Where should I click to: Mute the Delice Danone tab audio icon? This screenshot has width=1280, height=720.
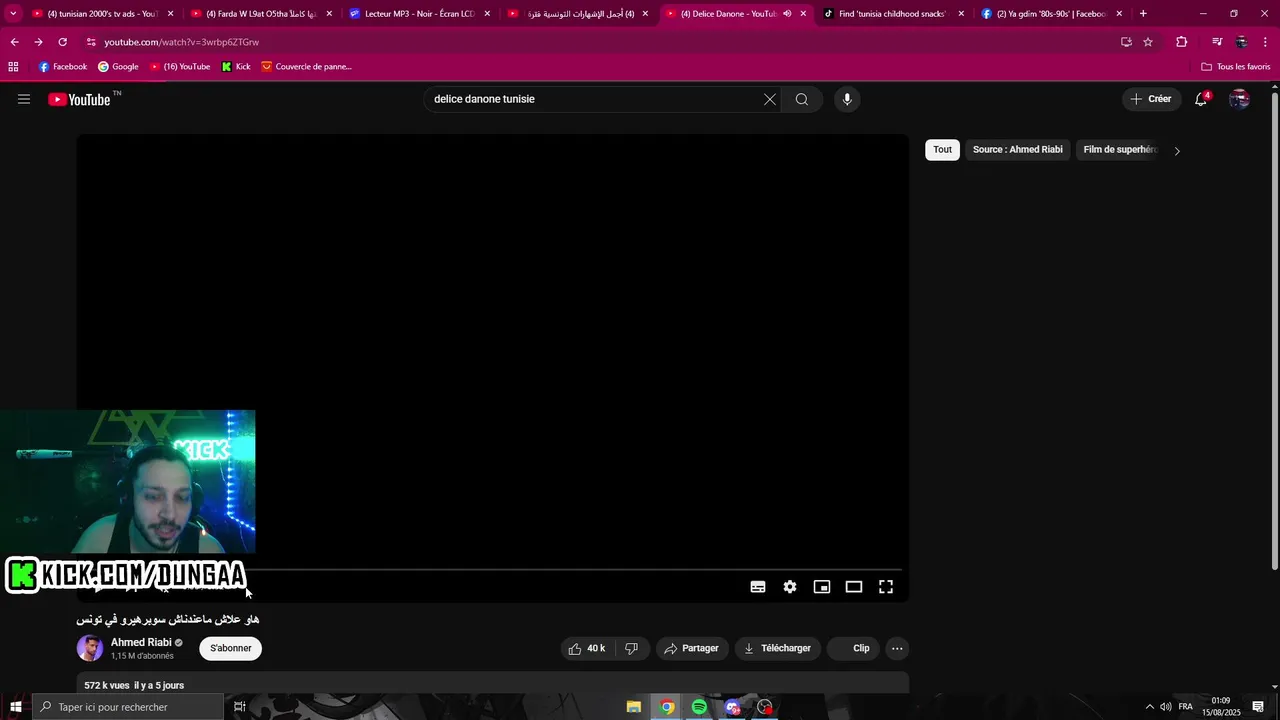tap(787, 14)
